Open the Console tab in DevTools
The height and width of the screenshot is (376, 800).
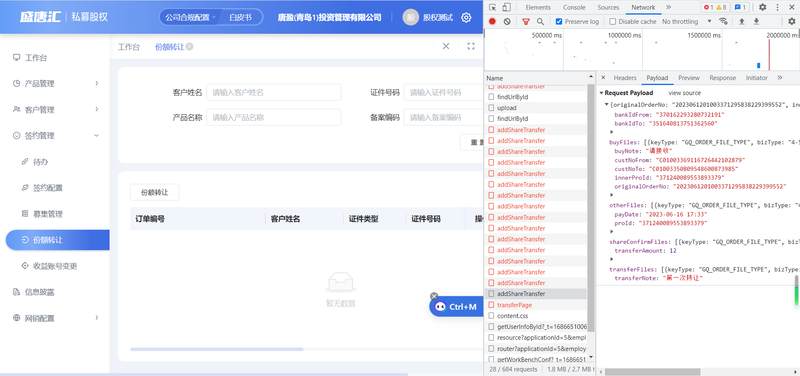coord(574,7)
